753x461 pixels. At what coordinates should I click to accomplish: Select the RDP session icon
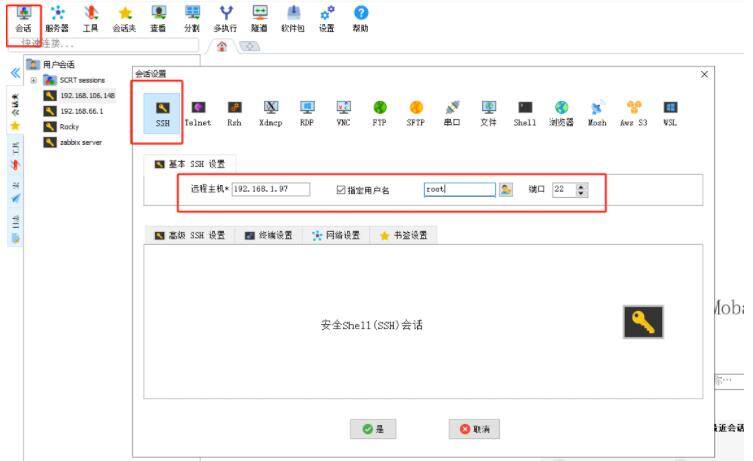coord(307,113)
